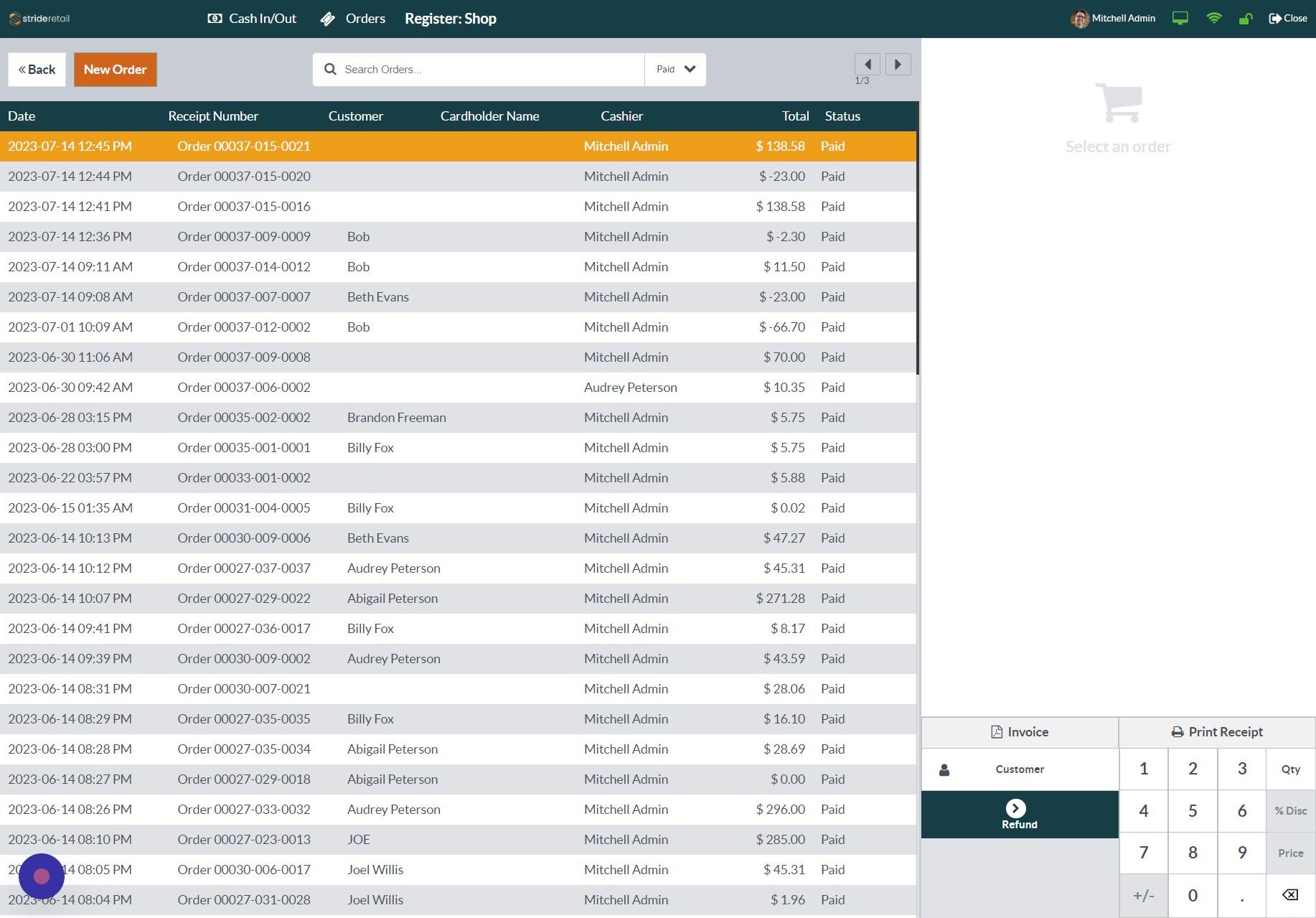This screenshot has width=1316, height=918.
Task: Click the Mitchell Admin user avatar
Action: (x=1079, y=19)
